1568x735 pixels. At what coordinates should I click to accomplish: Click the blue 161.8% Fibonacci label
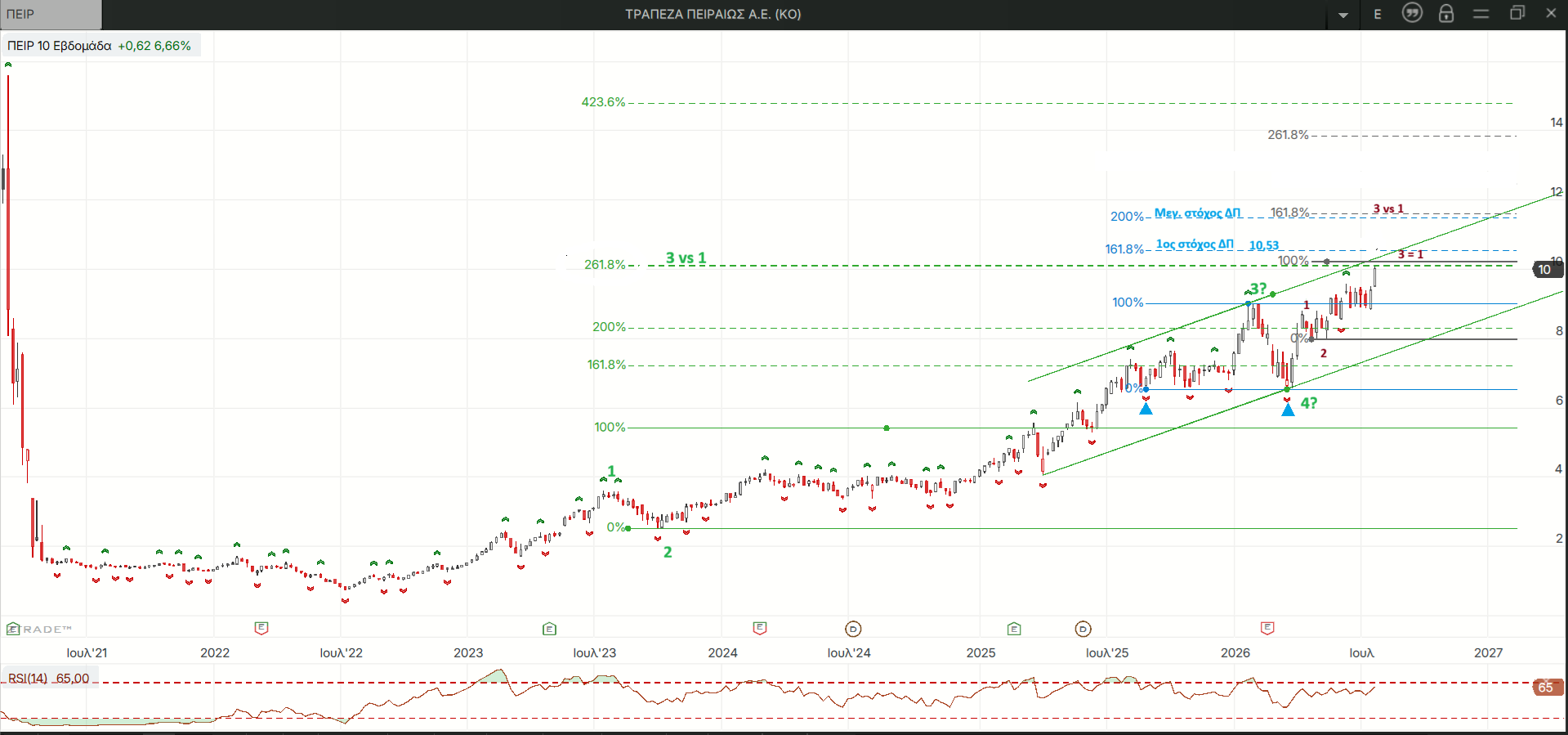point(1124,249)
